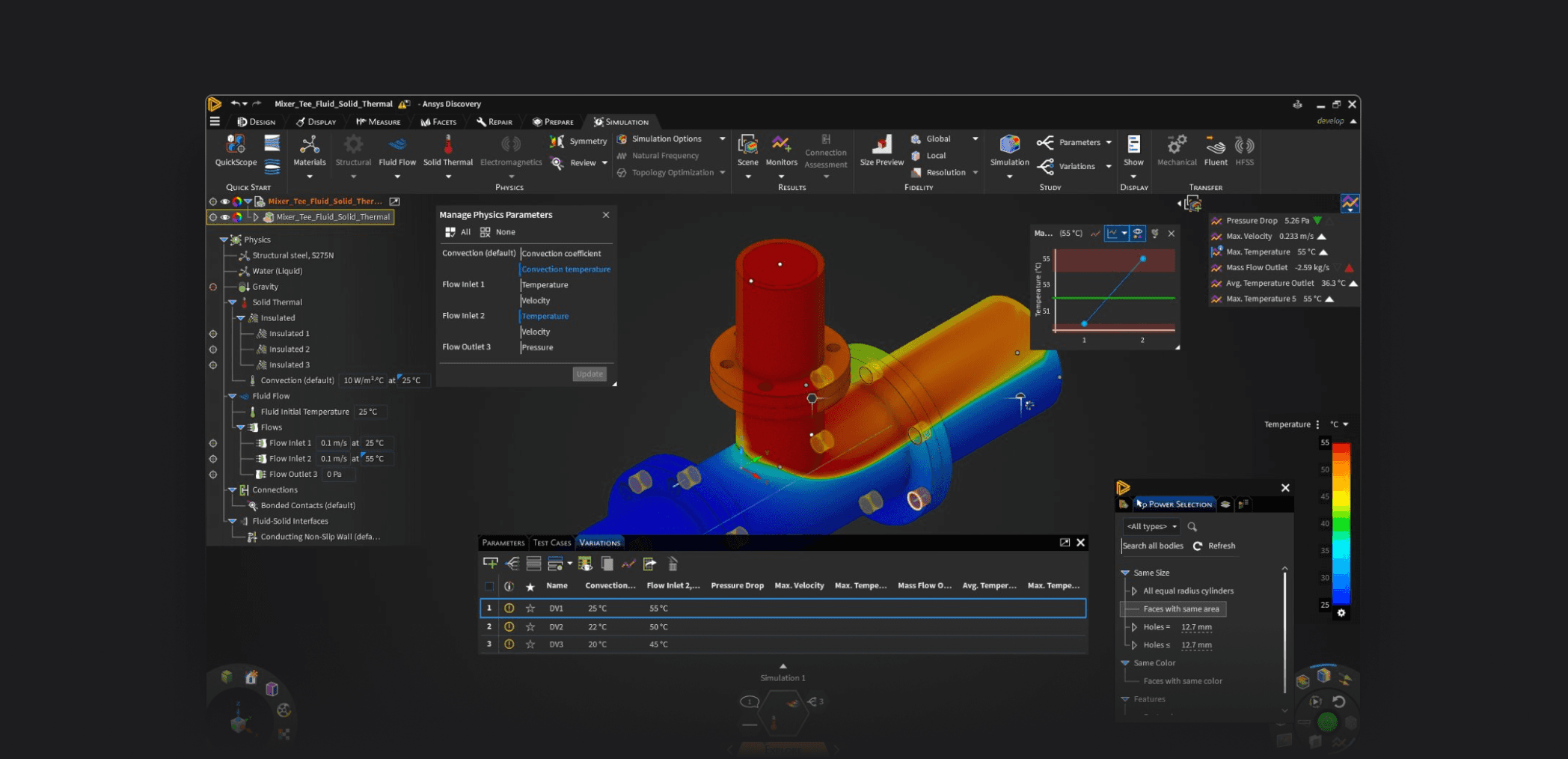Open the Parameters dropdown arrow
The width and height of the screenshot is (1568, 759).
pyautogui.click(x=1109, y=142)
